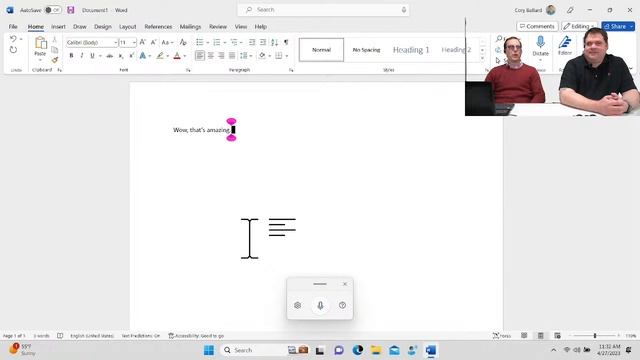Apply the Normal style
Screen dimensions: 640x360
322,50
